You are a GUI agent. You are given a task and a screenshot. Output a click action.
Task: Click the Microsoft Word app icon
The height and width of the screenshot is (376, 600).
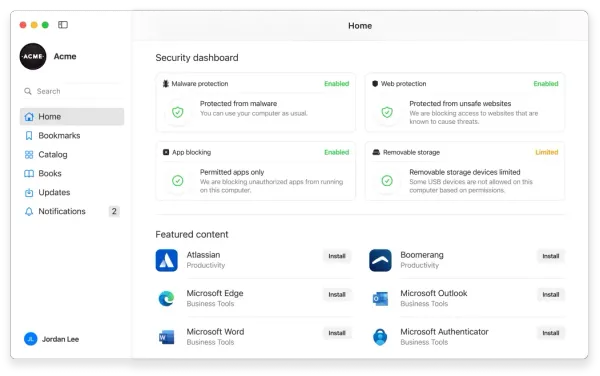click(x=166, y=337)
